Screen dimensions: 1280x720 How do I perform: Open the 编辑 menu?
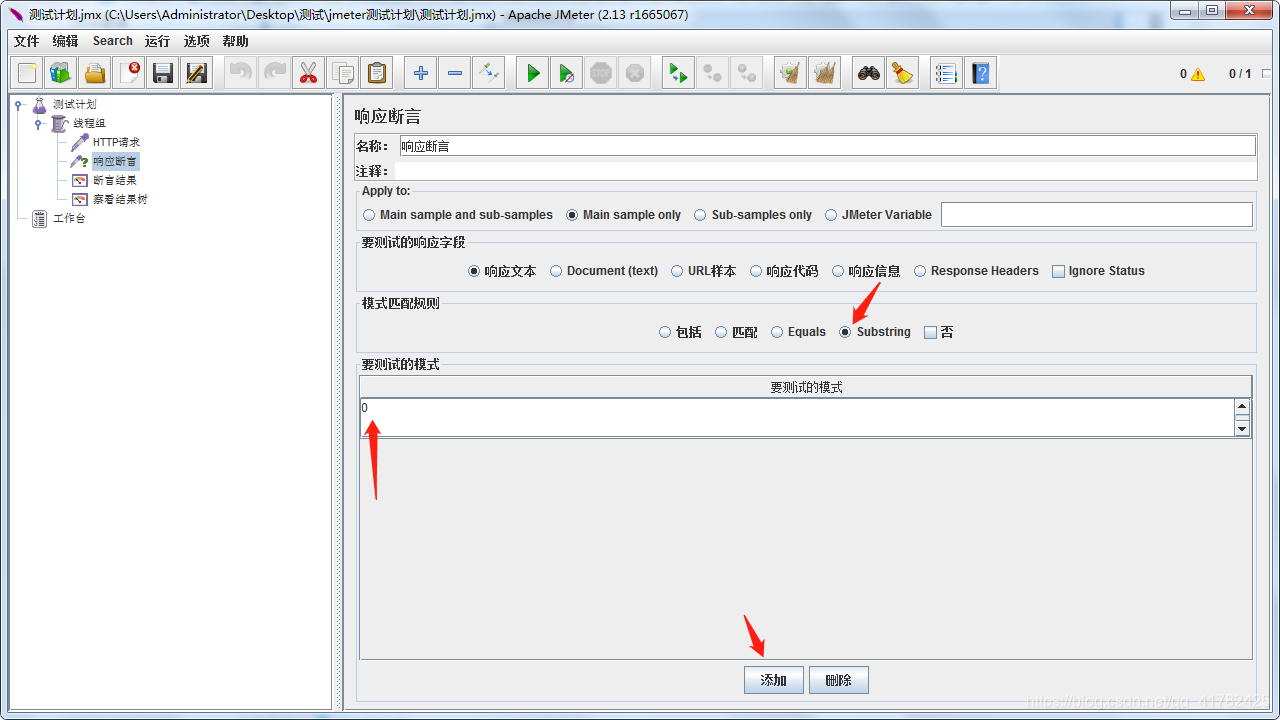65,41
